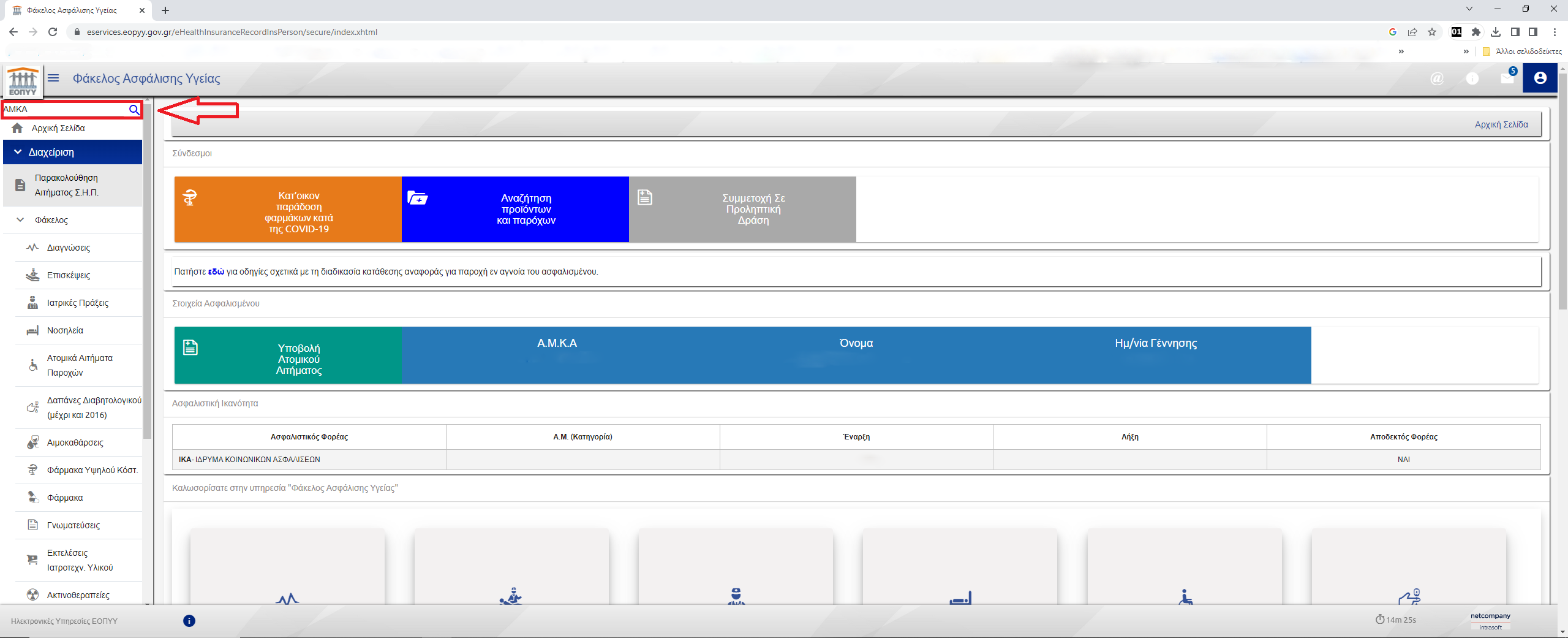Screen dimensions: 1568x638
Task: Open Φάρμακα Υψηλού Κόστ. sidebar item
Action: click(x=92, y=470)
